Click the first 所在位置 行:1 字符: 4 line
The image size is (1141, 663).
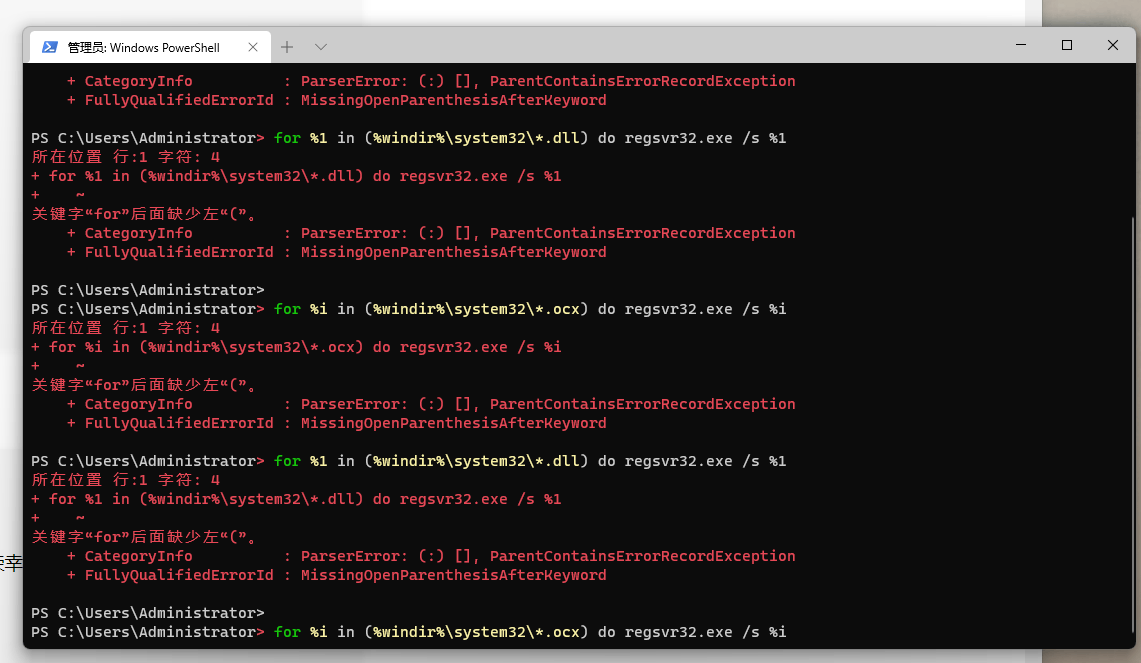tap(126, 156)
